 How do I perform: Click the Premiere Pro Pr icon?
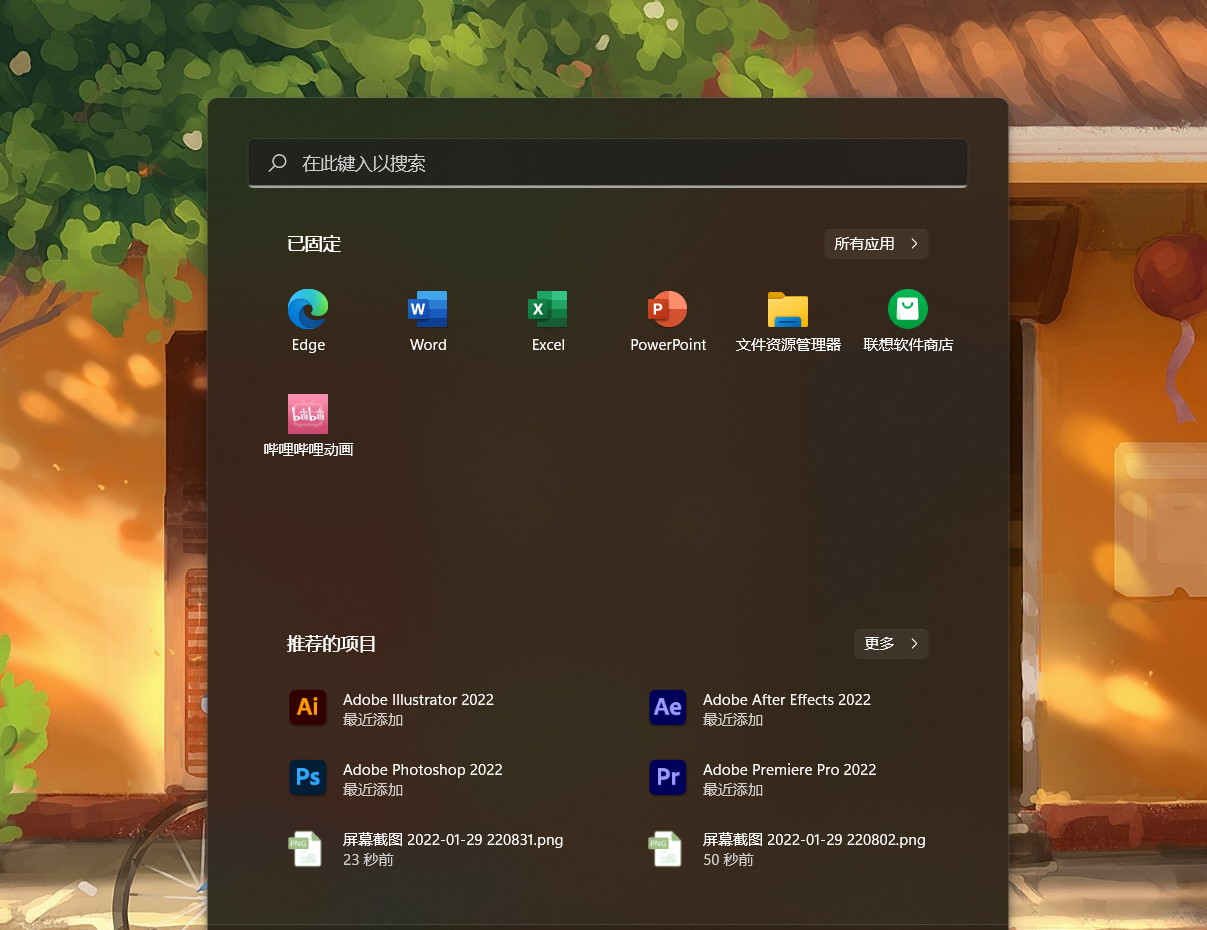click(x=668, y=778)
